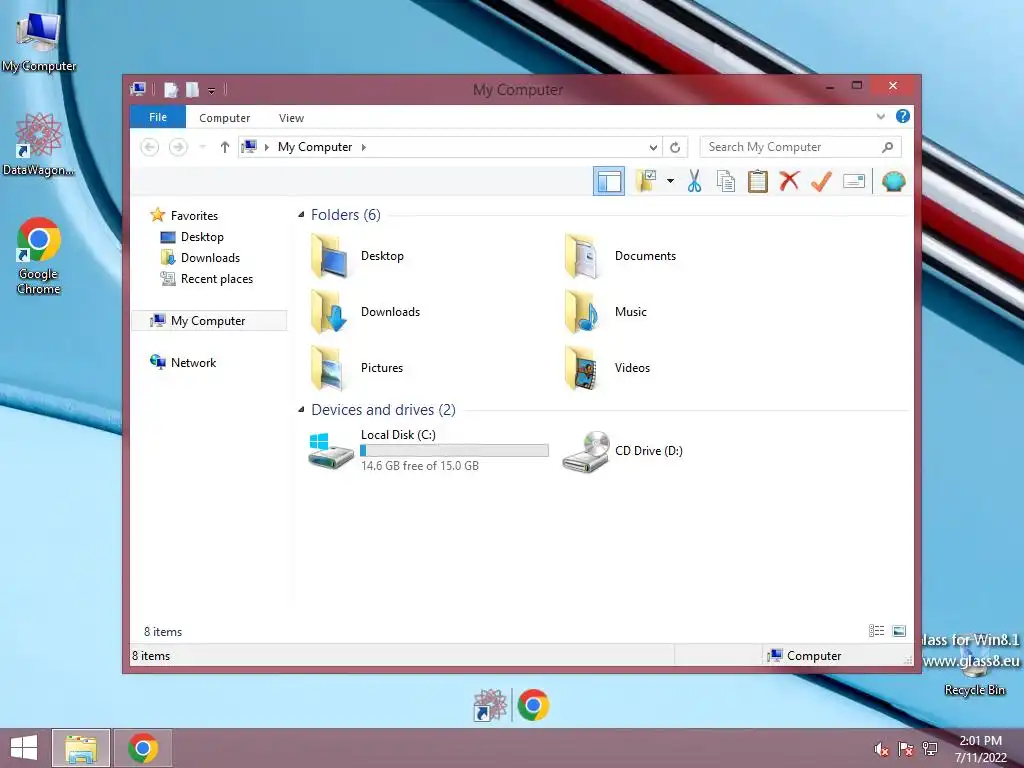1024x768 pixels.
Task: Select the Pictures folder
Action: tap(357, 368)
